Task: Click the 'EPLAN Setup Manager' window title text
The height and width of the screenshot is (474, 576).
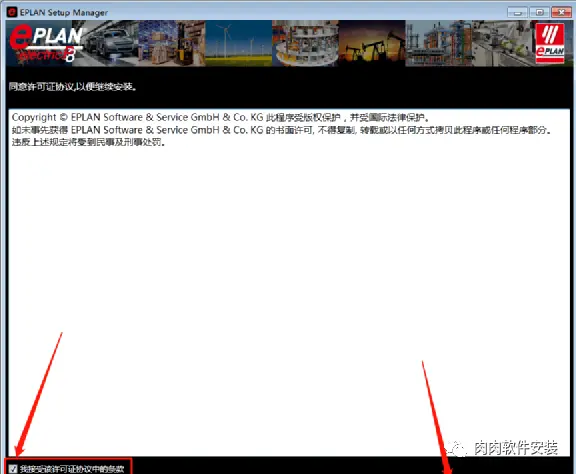Action: pos(64,12)
